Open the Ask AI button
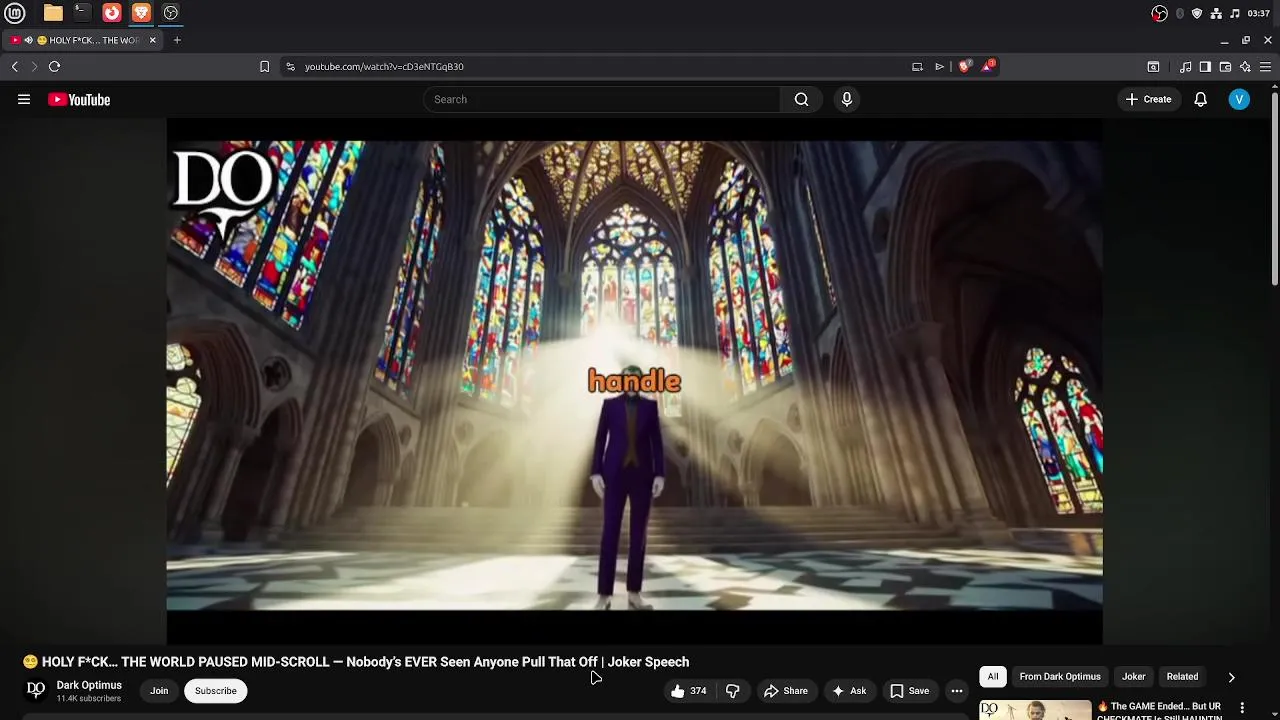The image size is (1280, 720). tap(849, 691)
